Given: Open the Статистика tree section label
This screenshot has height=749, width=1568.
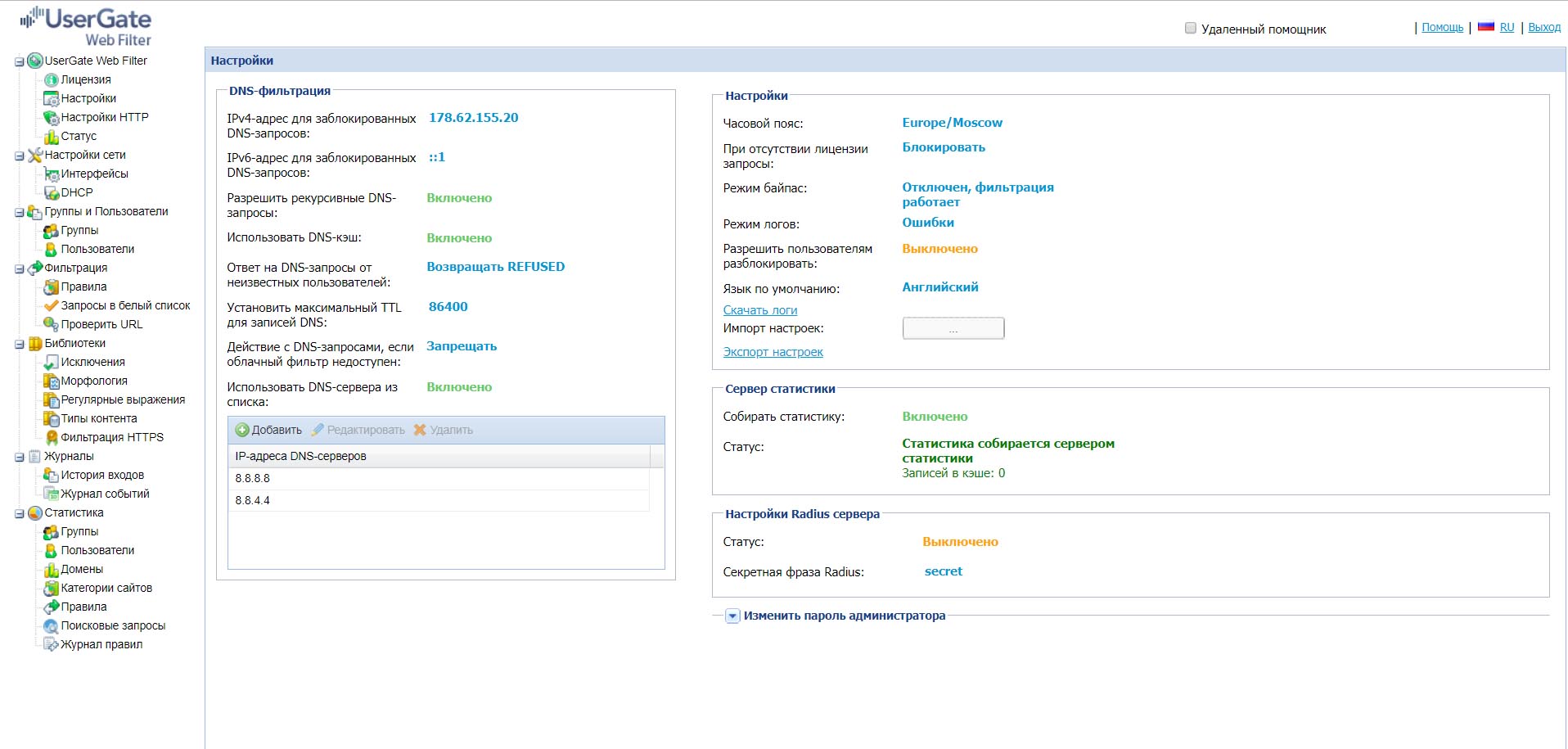Looking at the screenshot, I should [x=74, y=512].
